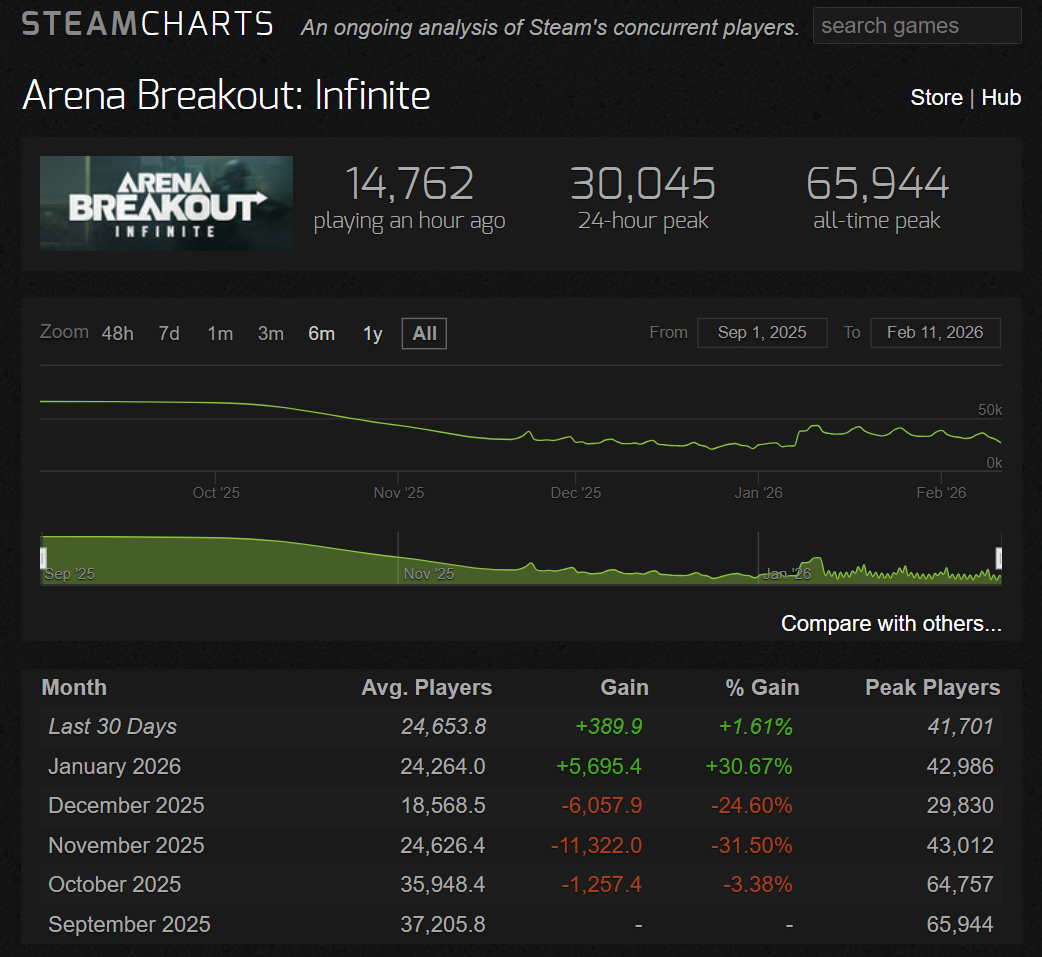This screenshot has height=957, width=1042.
Task: Grab the left navigator range handle
Action: [x=43, y=558]
